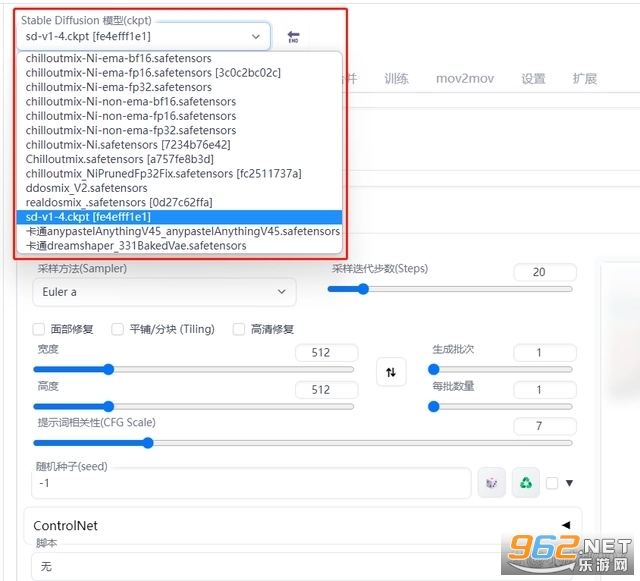640x581 pixels.
Task: Open the 设置 settings tab
Action: [x=533, y=78]
